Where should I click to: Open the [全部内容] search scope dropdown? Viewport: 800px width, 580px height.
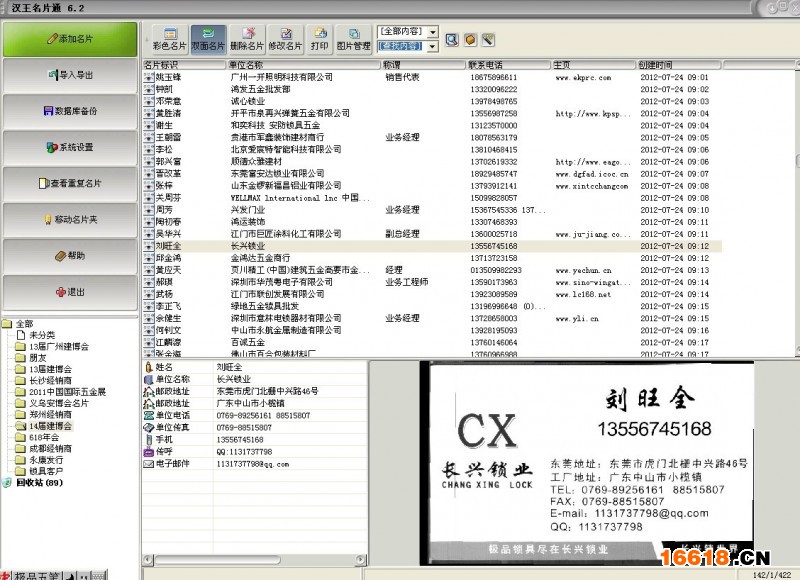[433, 32]
